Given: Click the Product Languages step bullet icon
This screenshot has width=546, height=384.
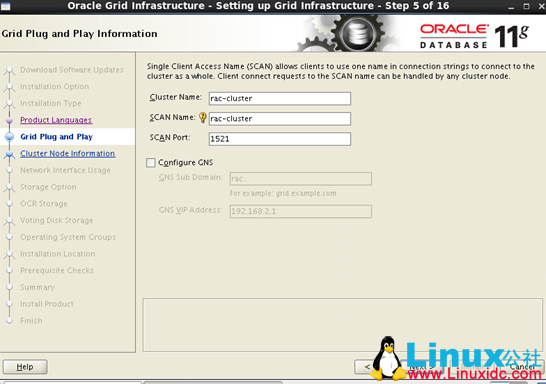Looking at the screenshot, I should [9, 120].
